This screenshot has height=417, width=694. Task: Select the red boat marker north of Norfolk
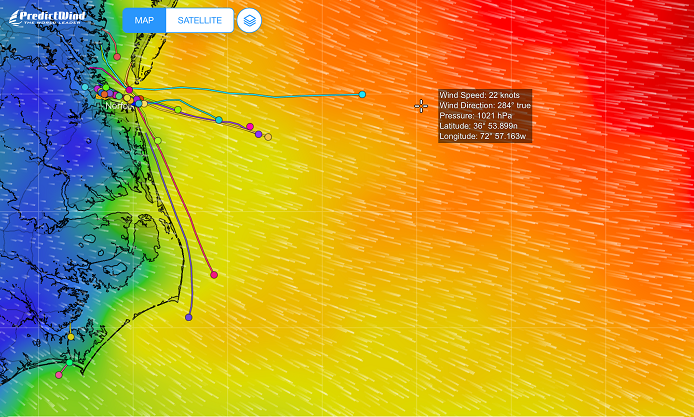[x=117, y=56]
